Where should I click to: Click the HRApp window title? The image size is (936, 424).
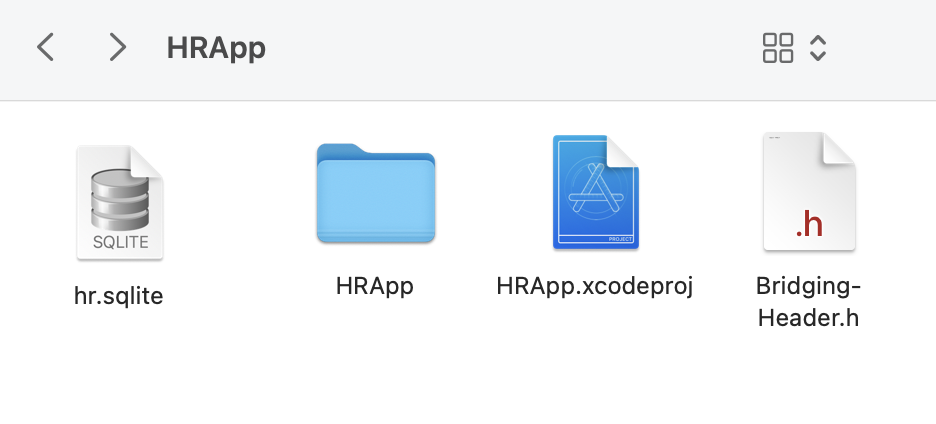click(216, 48)
